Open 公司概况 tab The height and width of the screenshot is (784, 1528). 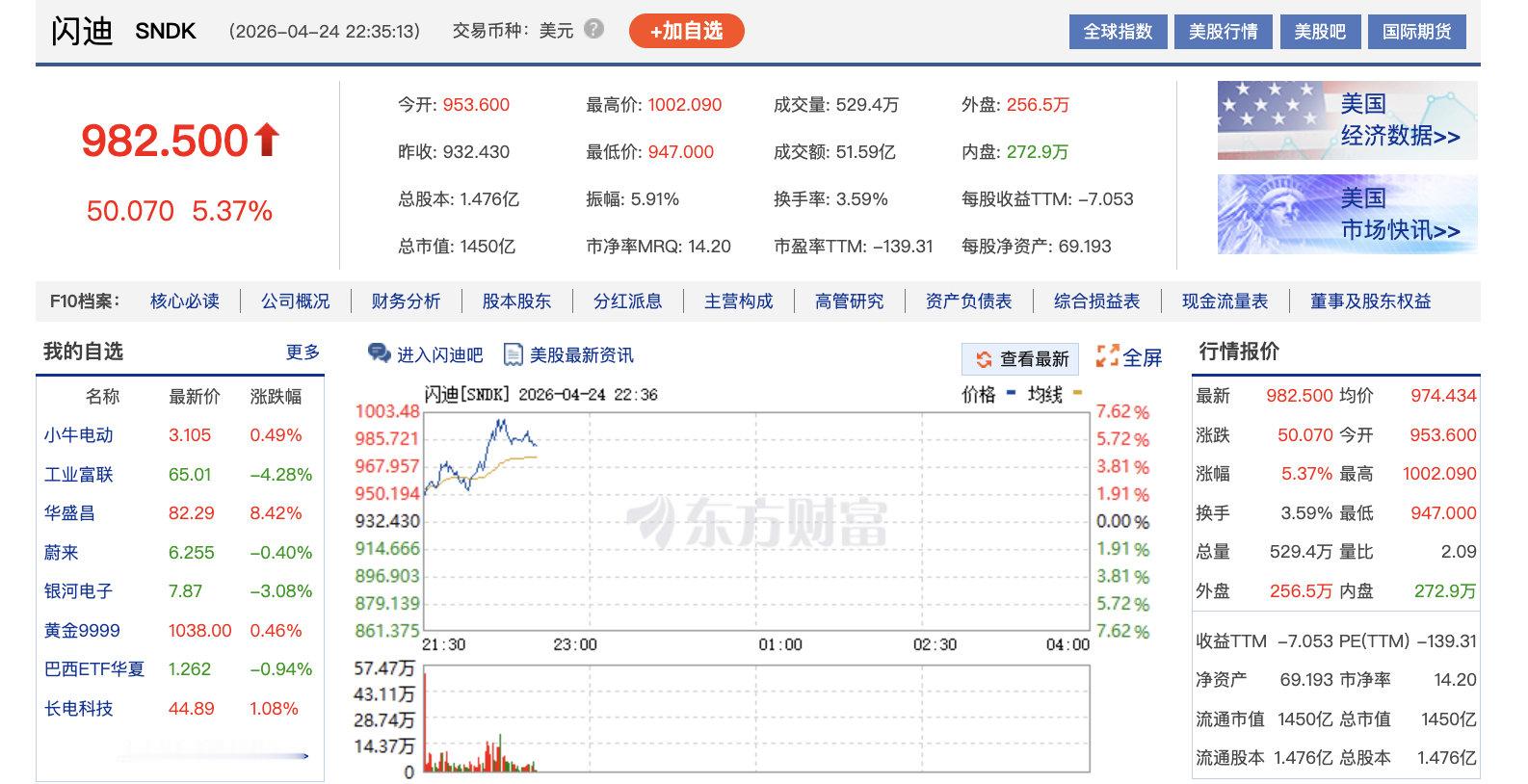296,301
